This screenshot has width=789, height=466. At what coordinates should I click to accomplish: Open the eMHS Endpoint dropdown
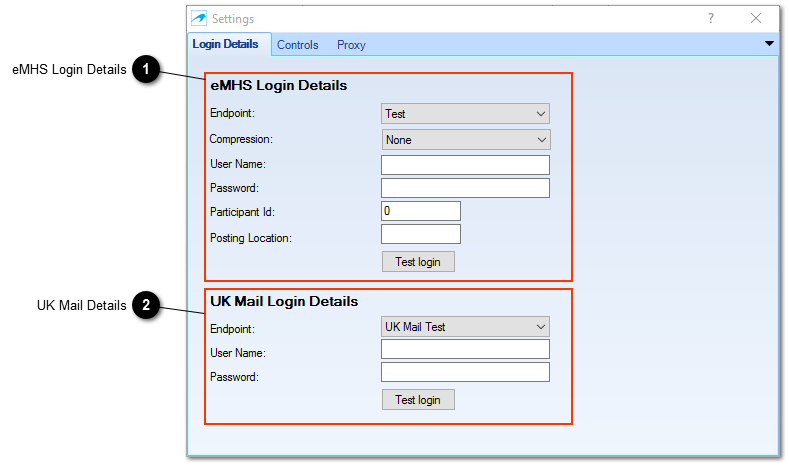[465, 114]
